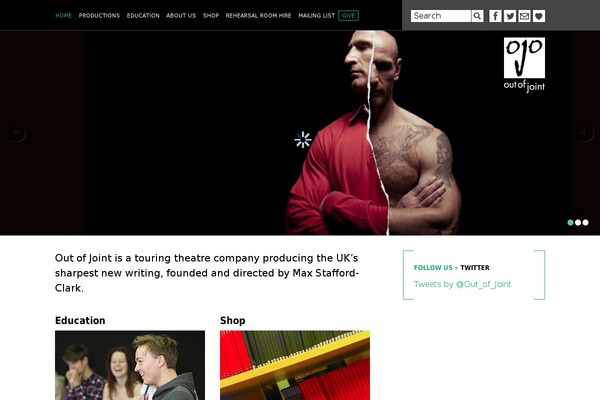
Task: Open the Facebook icon link
Action: pos(496,16)
